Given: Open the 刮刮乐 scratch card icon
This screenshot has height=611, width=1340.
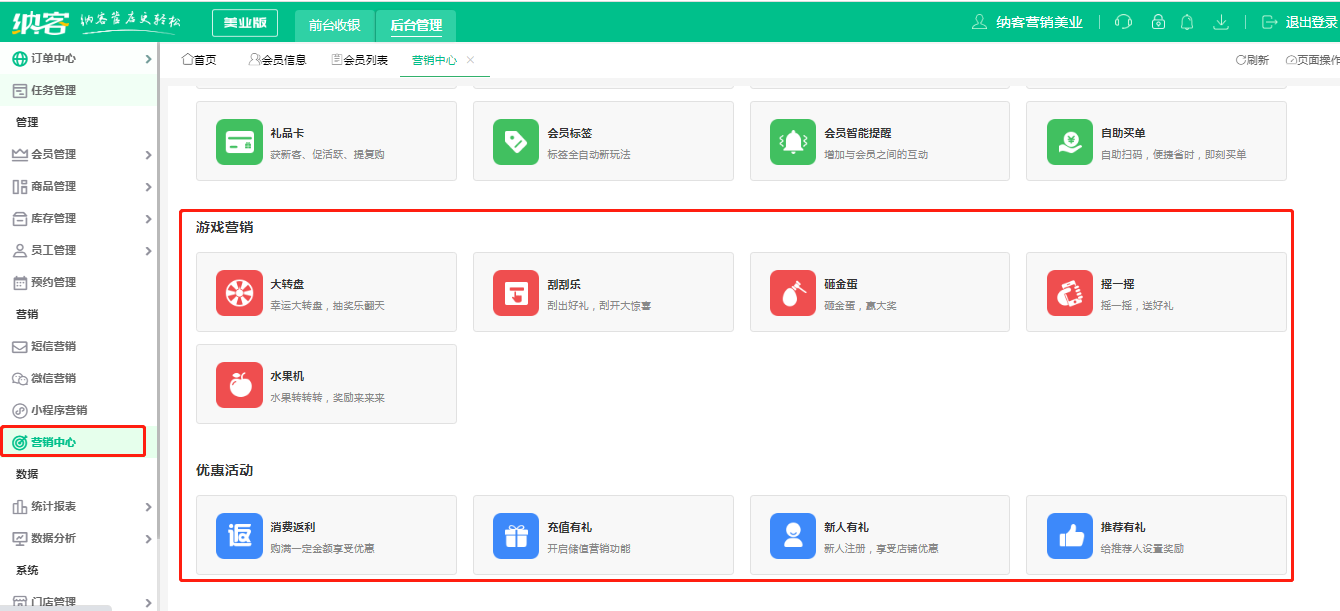Looking at the screenshot, I should coord(516,293).
